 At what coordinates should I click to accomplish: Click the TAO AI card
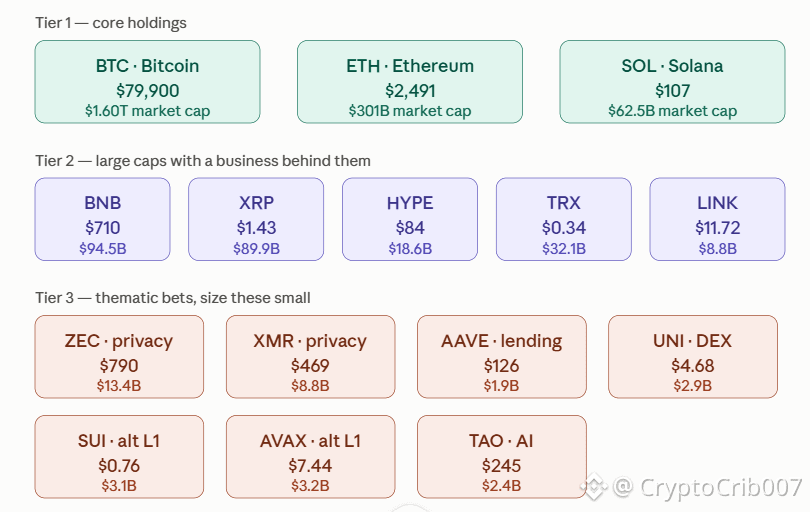(x=502, y=457)
